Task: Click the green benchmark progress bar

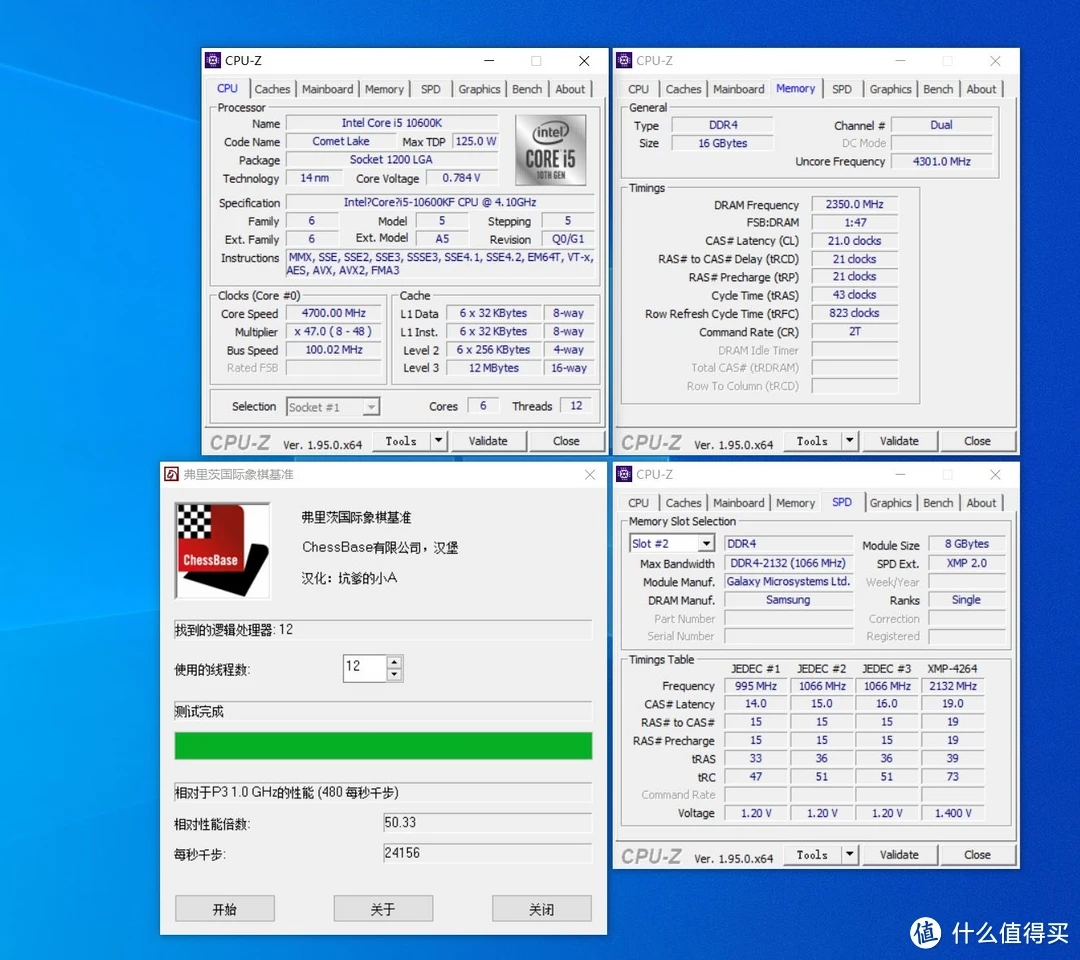Action: (383, 746)
